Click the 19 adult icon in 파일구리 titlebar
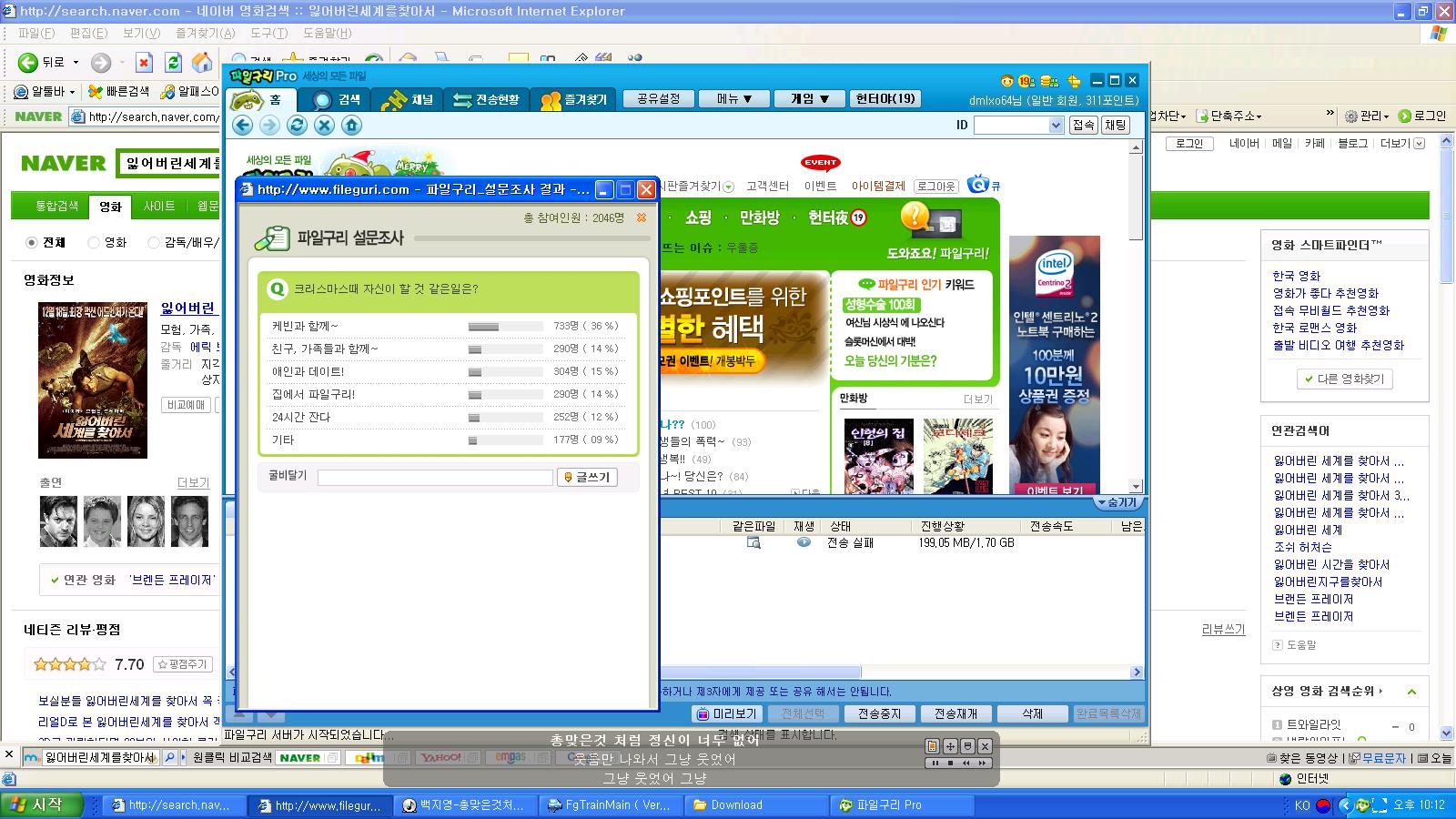The image size is (1456, 819). (1026, 81)
